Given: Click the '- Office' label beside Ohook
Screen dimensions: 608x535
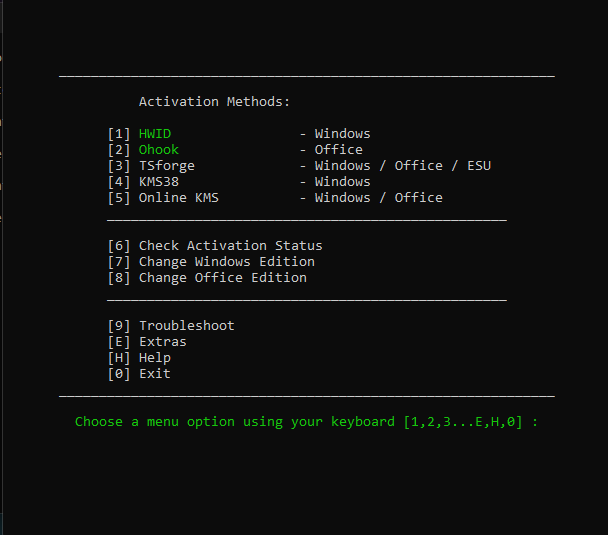Looking at the screenshot, I should tap(331, 150).
